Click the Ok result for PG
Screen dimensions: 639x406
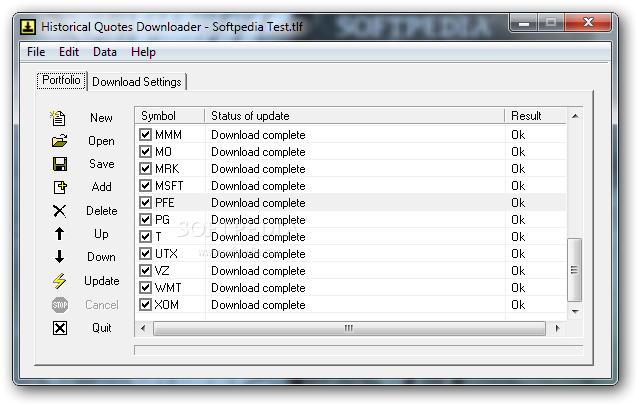pos(518,220)
